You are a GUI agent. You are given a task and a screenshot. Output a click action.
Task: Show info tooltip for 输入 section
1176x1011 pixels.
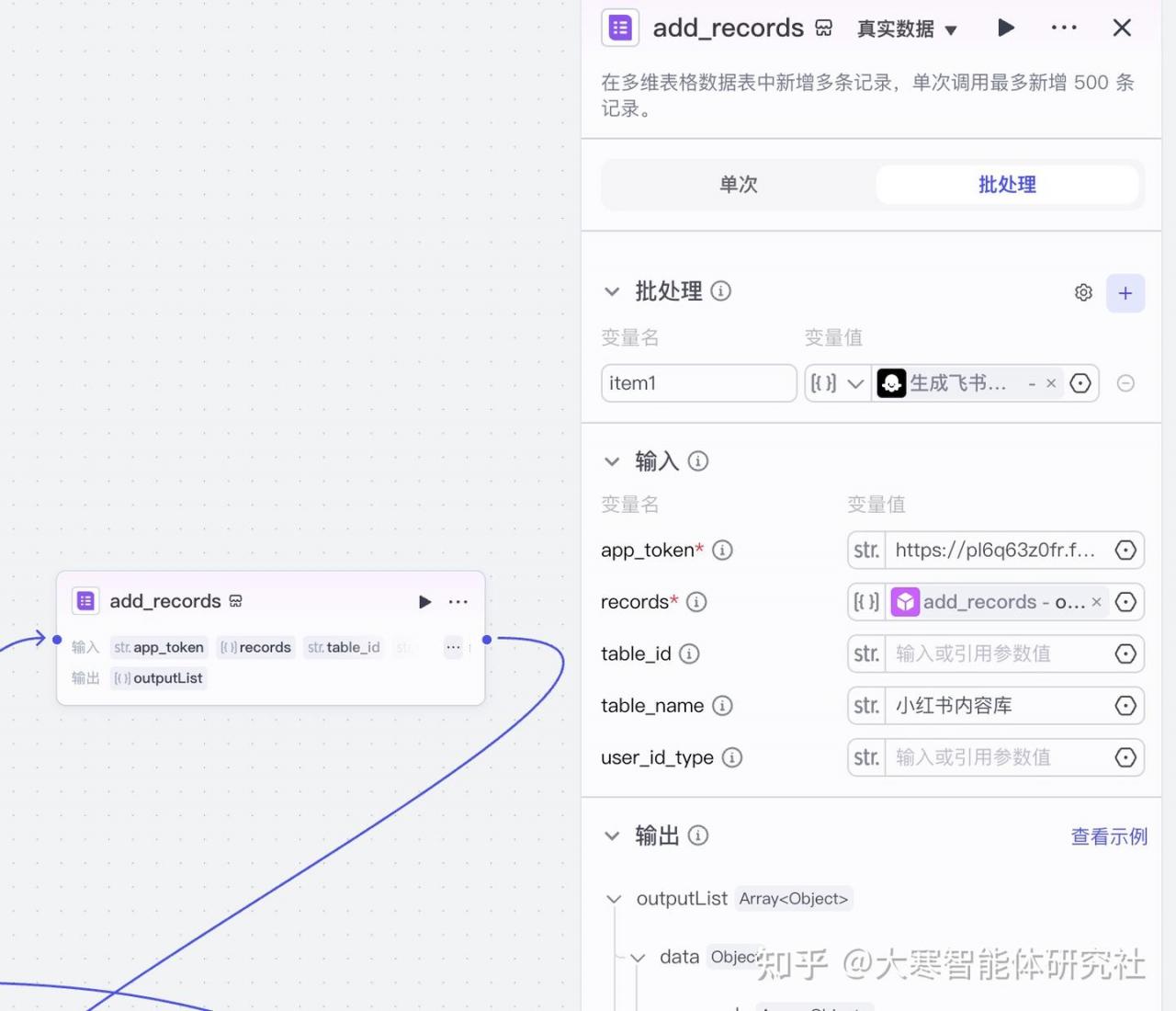coord(698,461)
